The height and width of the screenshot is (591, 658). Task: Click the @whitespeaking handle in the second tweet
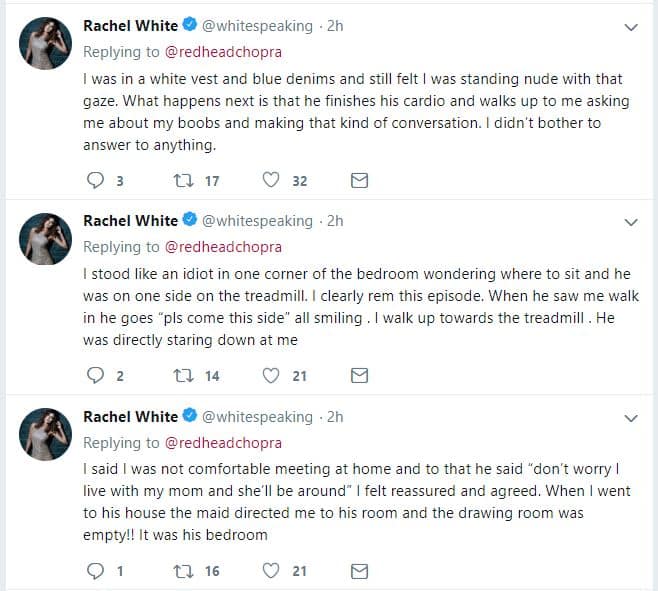pyautogui.click(x=257, y=221)
